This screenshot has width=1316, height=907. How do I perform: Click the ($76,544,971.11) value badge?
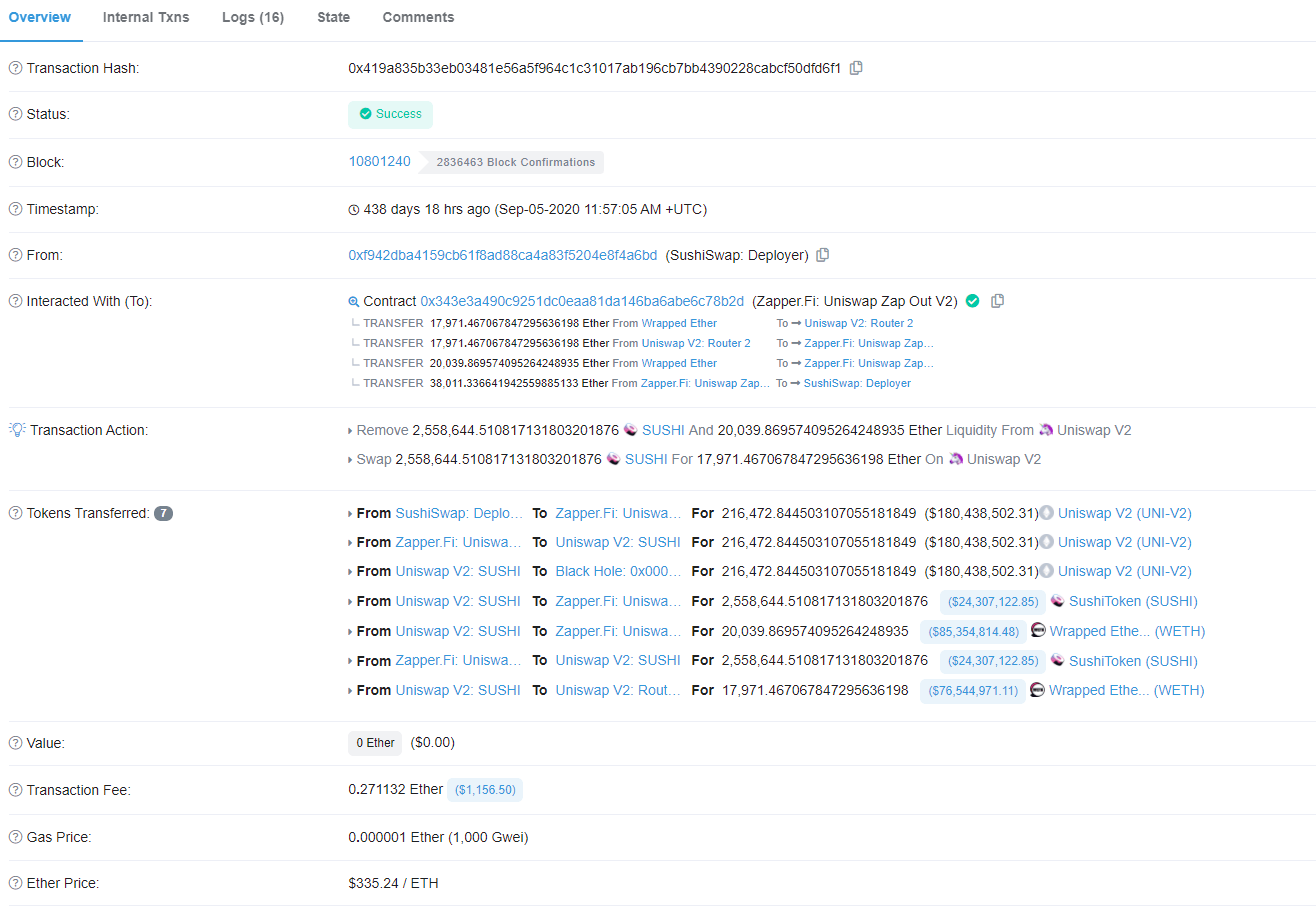pyautogui.click(x=973, y=690)
